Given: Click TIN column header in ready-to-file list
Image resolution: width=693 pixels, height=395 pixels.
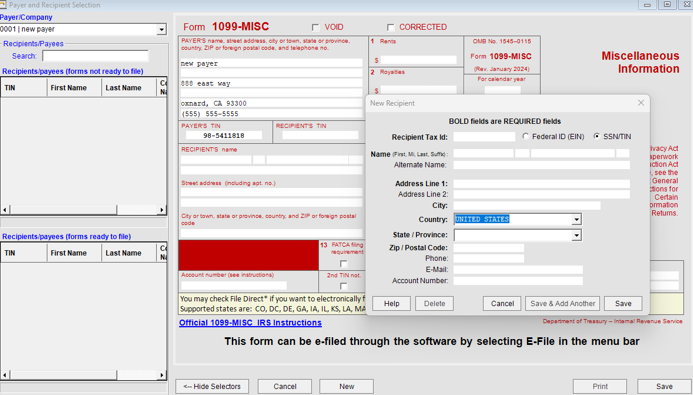Looking at the screenshot, I should tap(24, 253).
